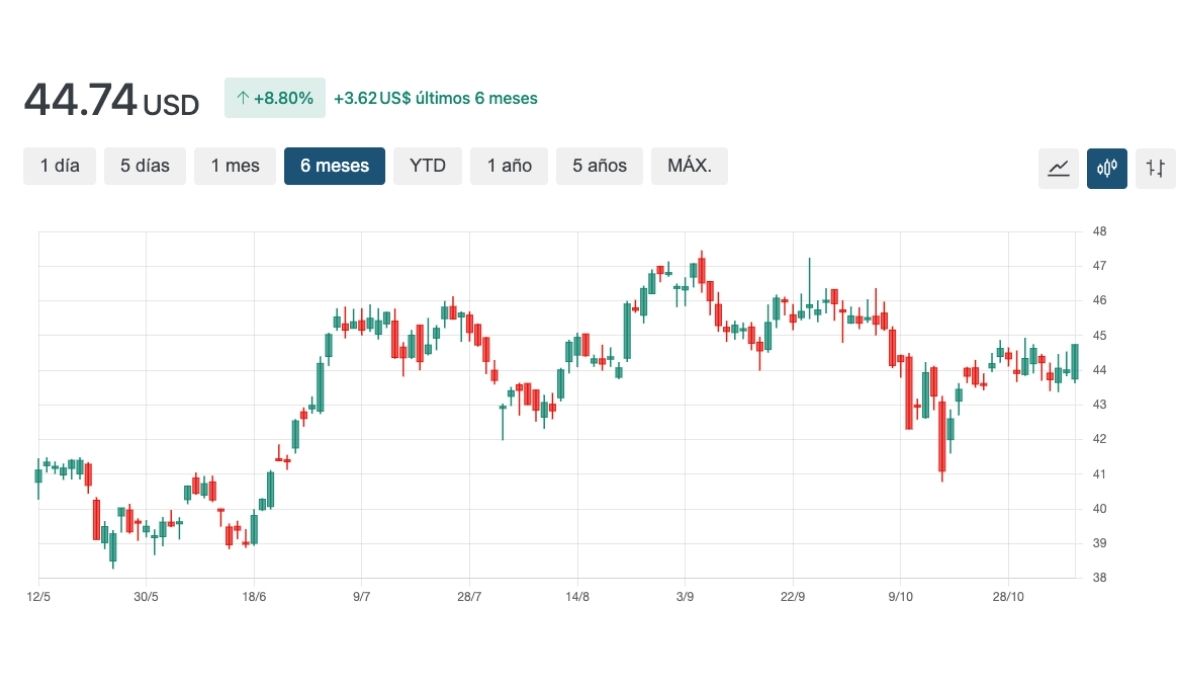Click the 44.74 USD price

[111, 100]
